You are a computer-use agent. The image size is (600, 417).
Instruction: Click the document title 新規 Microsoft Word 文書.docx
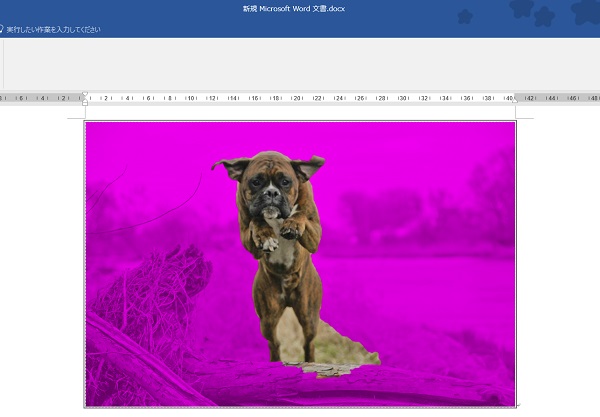[294, 9]
